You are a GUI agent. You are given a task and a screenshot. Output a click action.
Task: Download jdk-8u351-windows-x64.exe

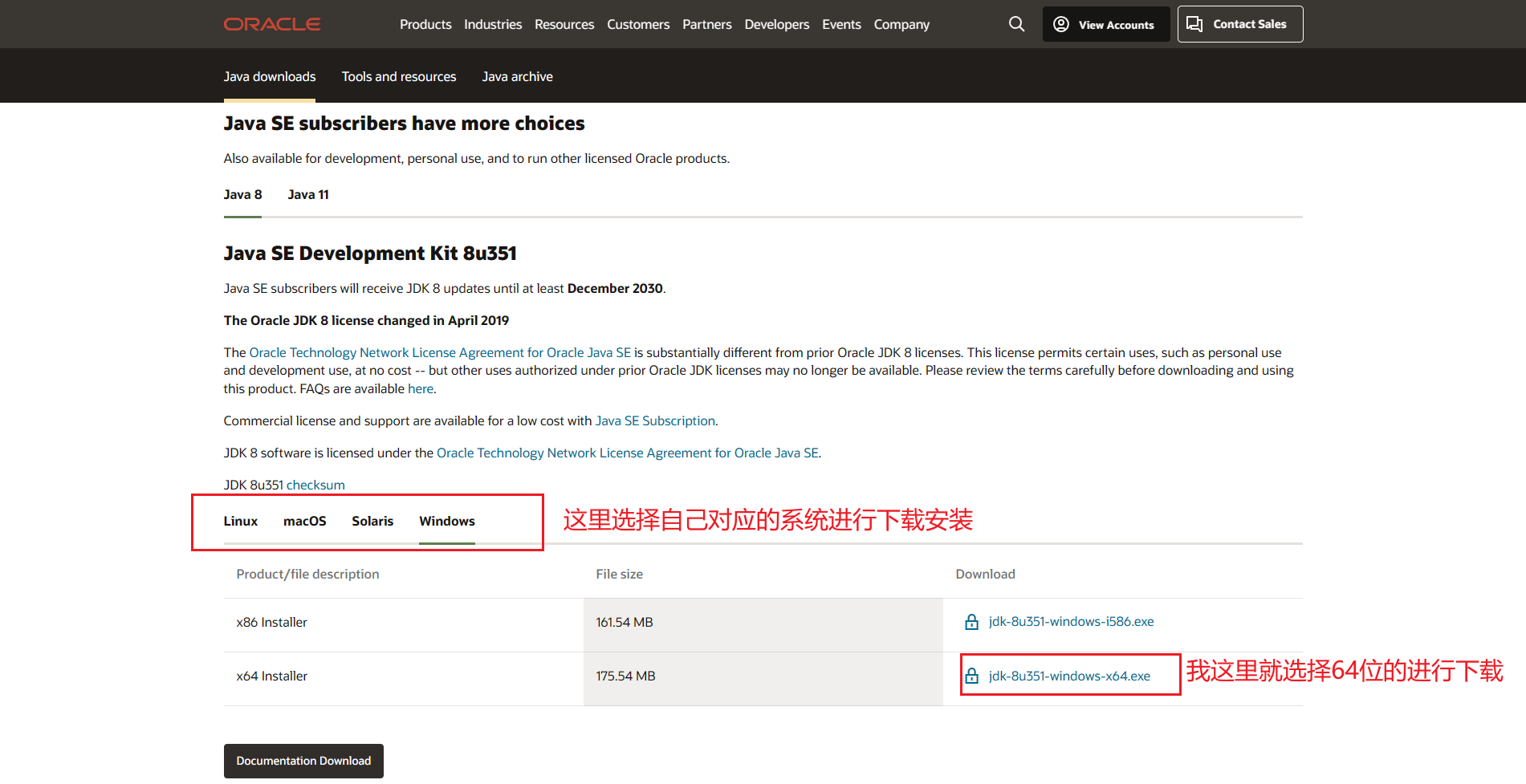point(1069,676)
